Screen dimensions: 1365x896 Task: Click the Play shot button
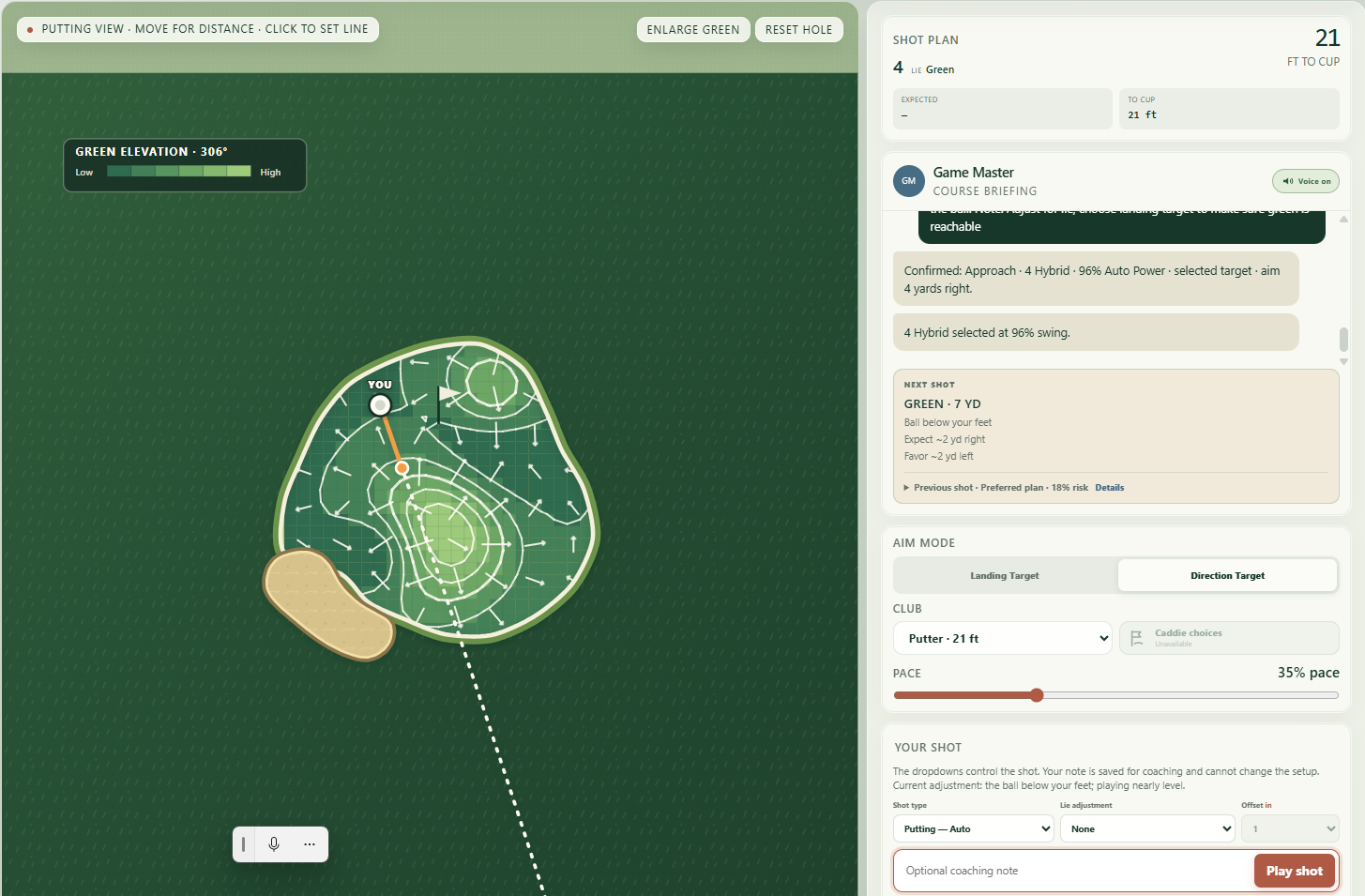pyautogui.click(x=1295, y=871)
